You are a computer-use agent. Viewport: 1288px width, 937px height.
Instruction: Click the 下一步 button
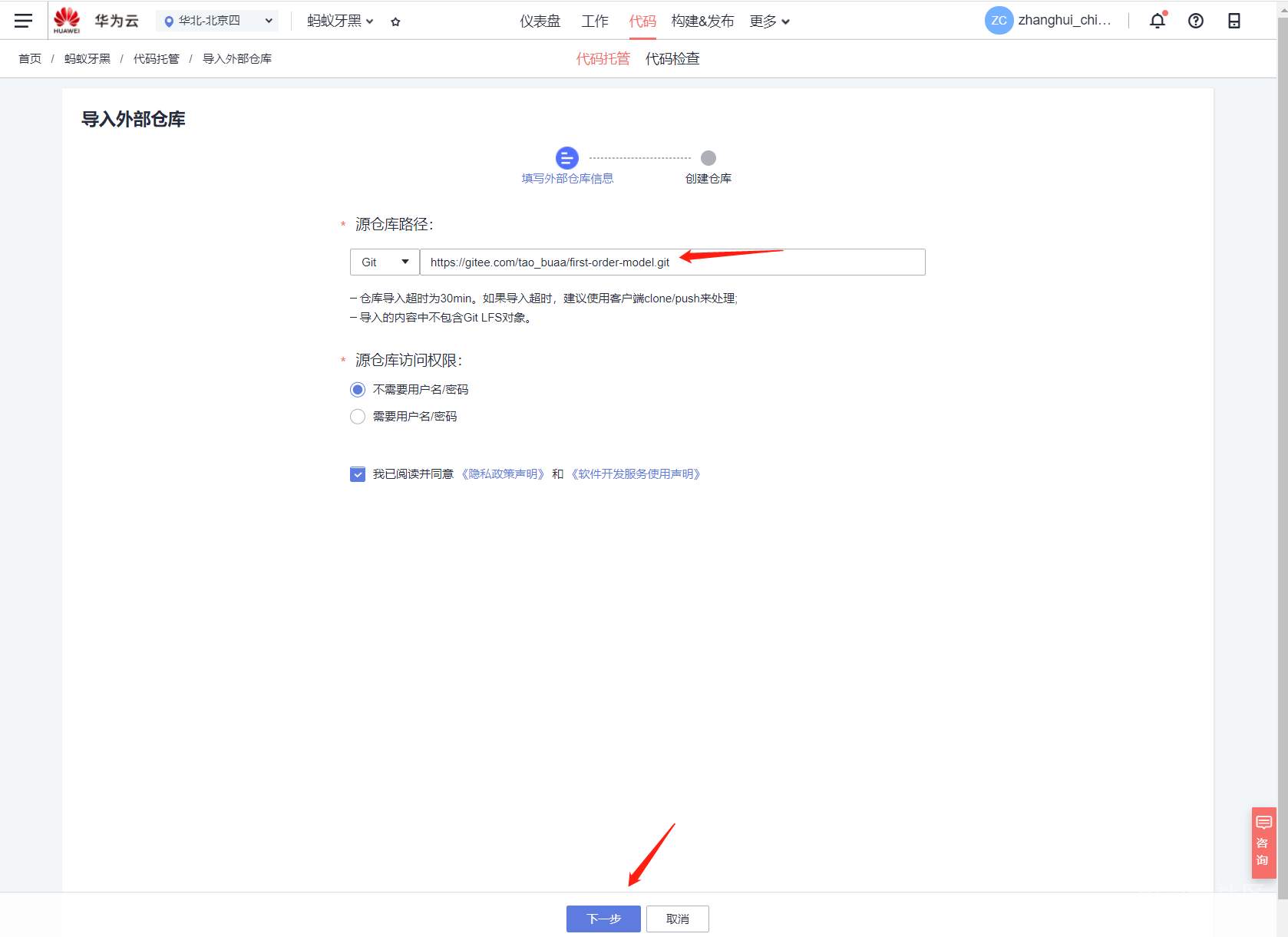(x=603, y=919)
